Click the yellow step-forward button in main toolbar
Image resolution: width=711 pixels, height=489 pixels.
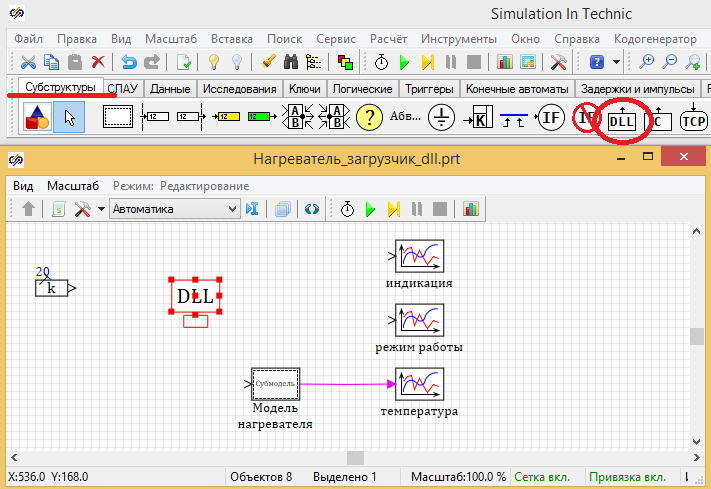tap(428, 62)
